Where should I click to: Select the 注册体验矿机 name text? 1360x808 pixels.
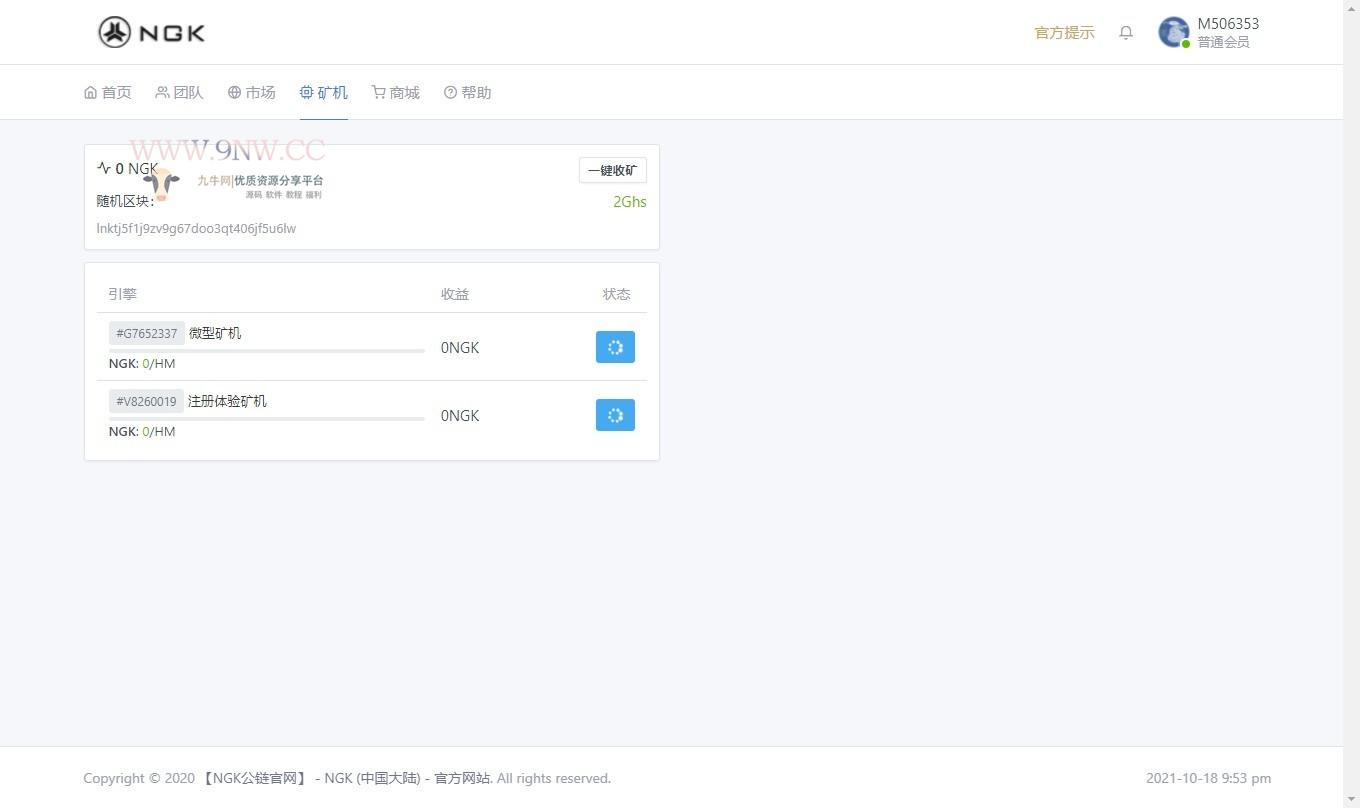click(227, 401)
